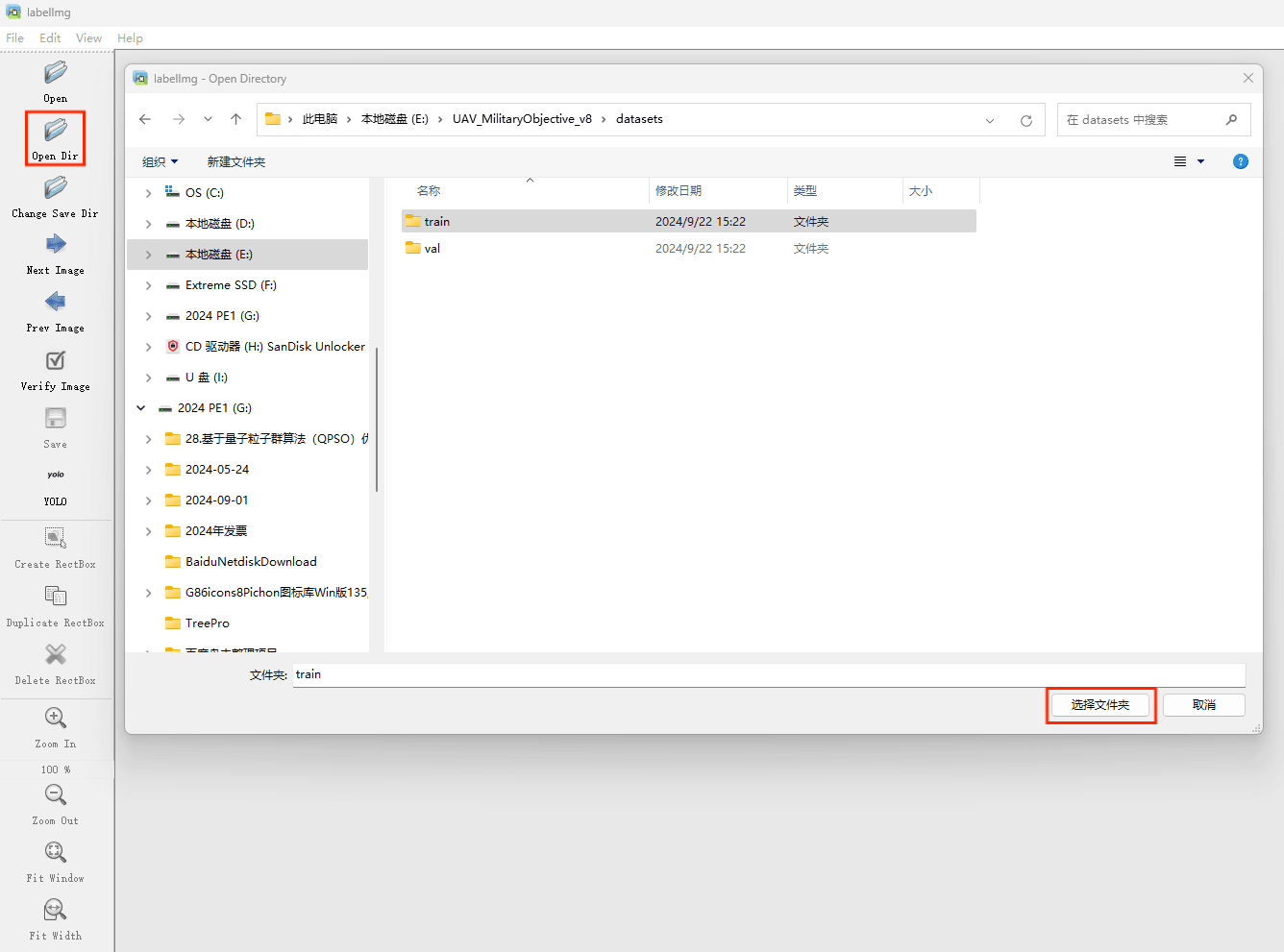The height and width of the screenshot is (952, 1284).
Task: Open the View menu
Action: 88,38
